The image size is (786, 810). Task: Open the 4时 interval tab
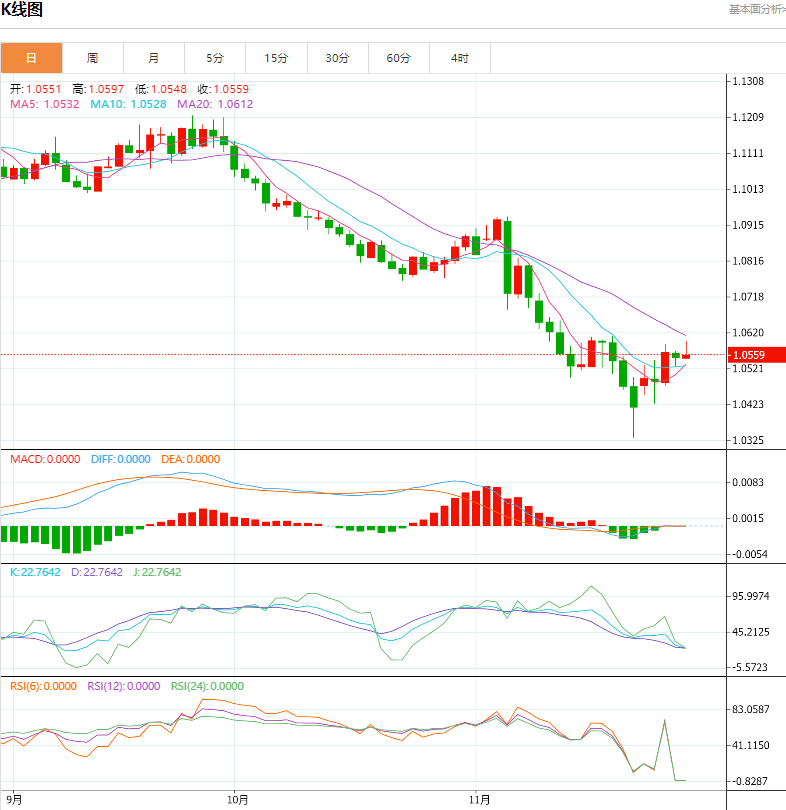coord(460,58)
